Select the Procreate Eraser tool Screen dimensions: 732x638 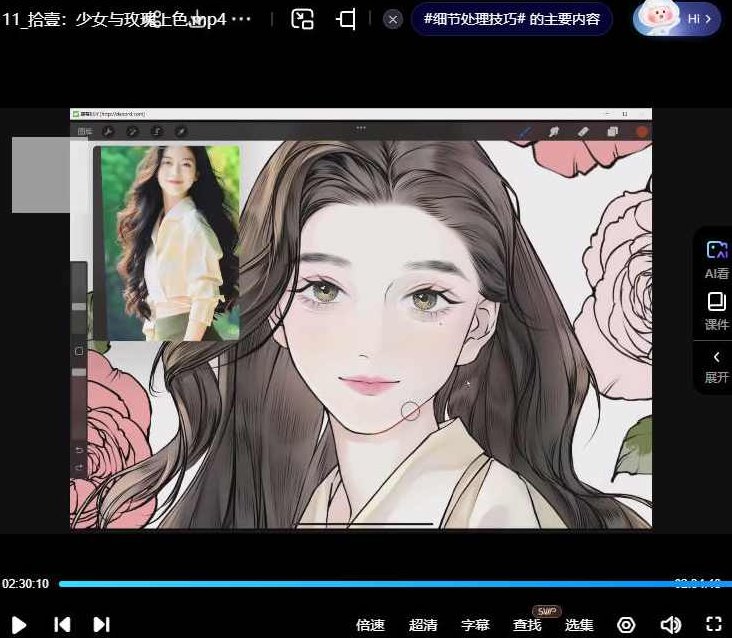coord(583,132)
